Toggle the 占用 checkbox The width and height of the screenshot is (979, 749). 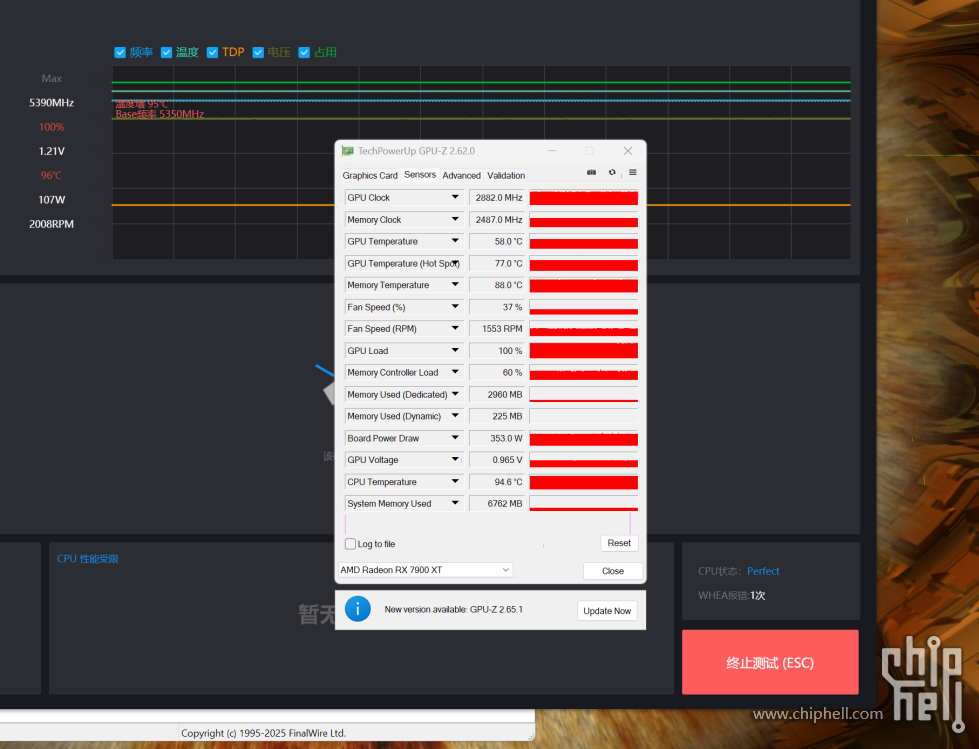tap(304, 52)
